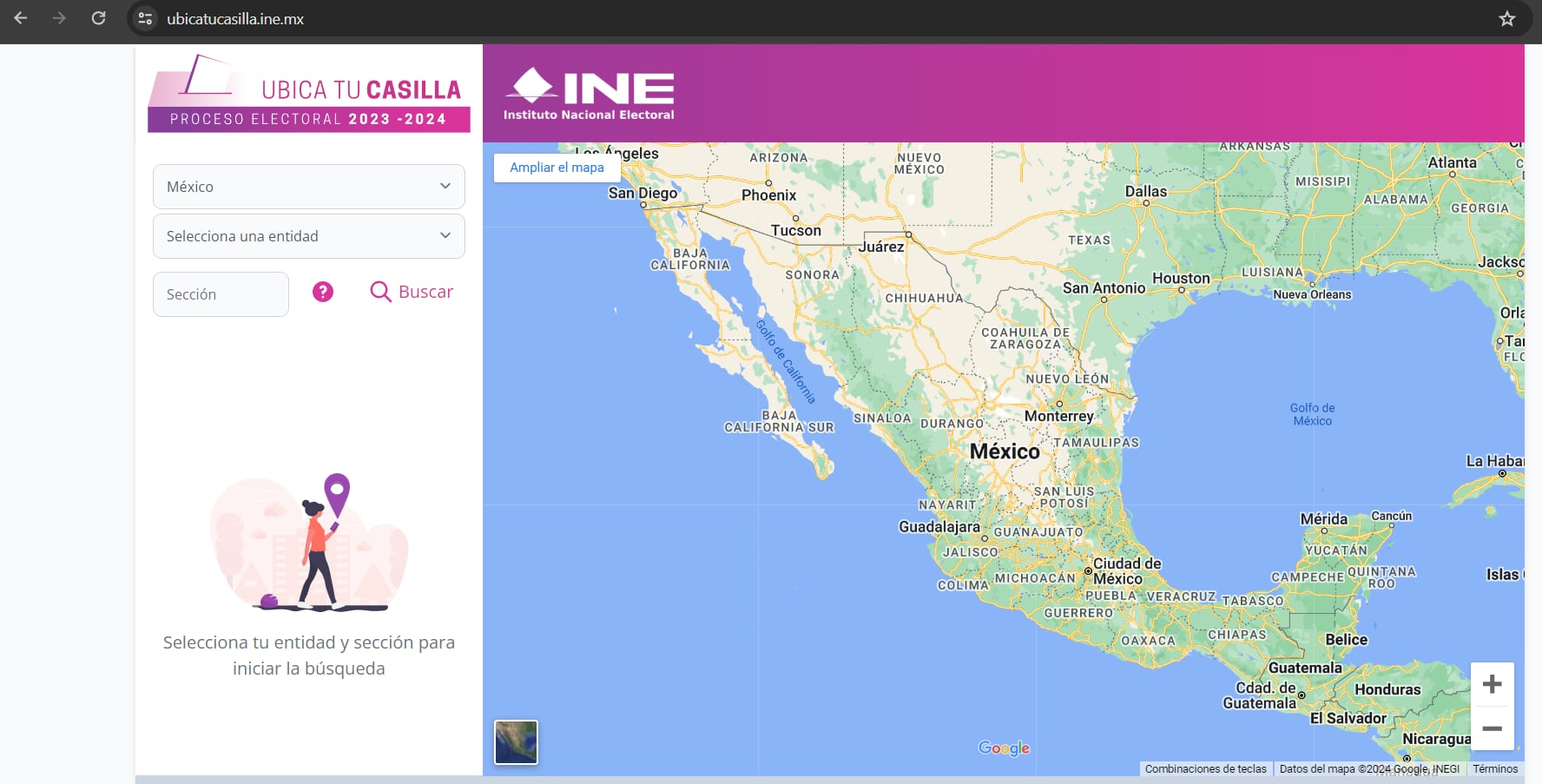The height and width of the screenshot is (784, 1542).
Task: Click the Ubica tu Casilla logo
Action: pyautogui.click(x=308, y=94)
